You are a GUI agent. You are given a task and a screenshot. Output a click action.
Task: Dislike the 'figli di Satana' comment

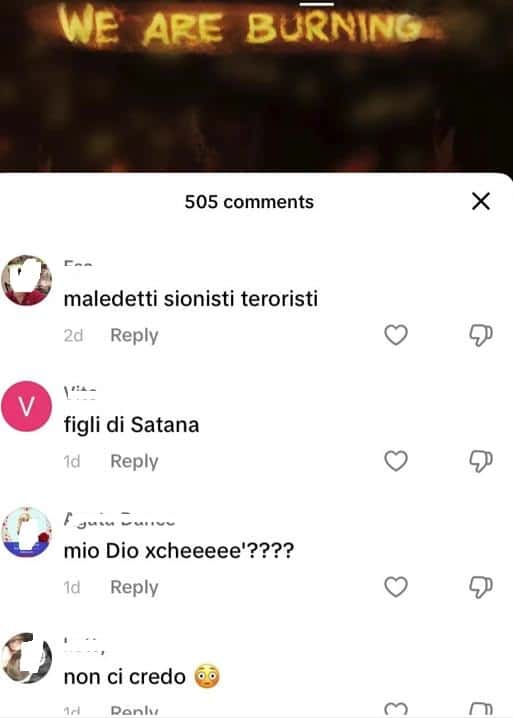coord(481,461)
